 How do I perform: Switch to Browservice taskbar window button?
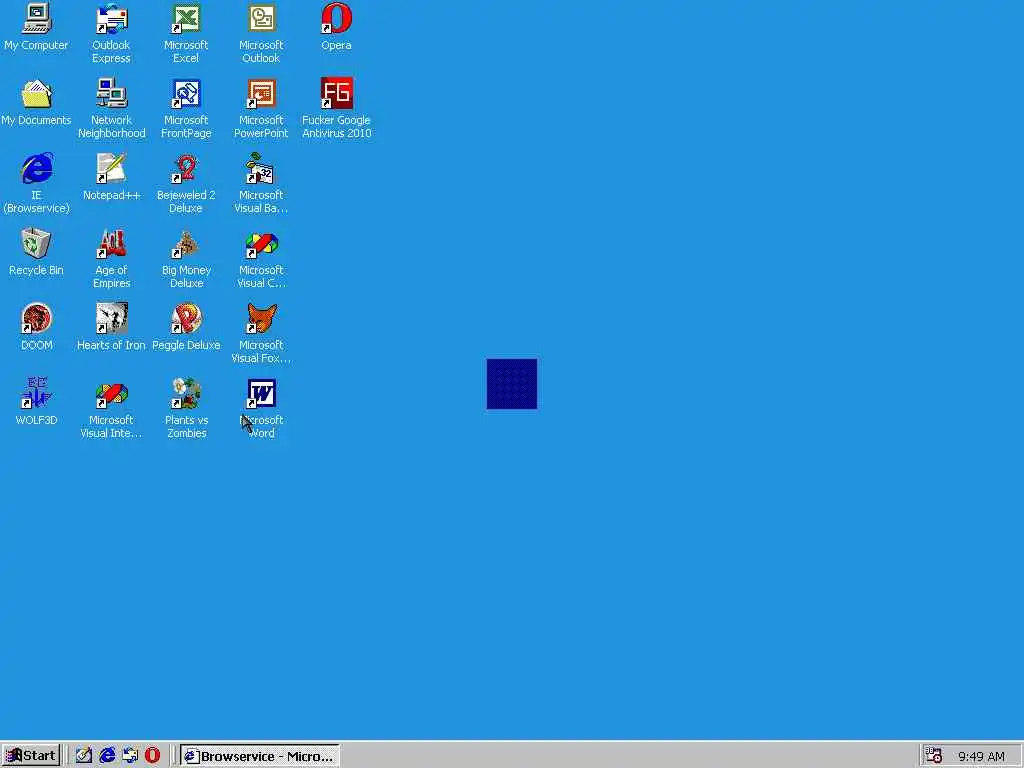[260, 756]
